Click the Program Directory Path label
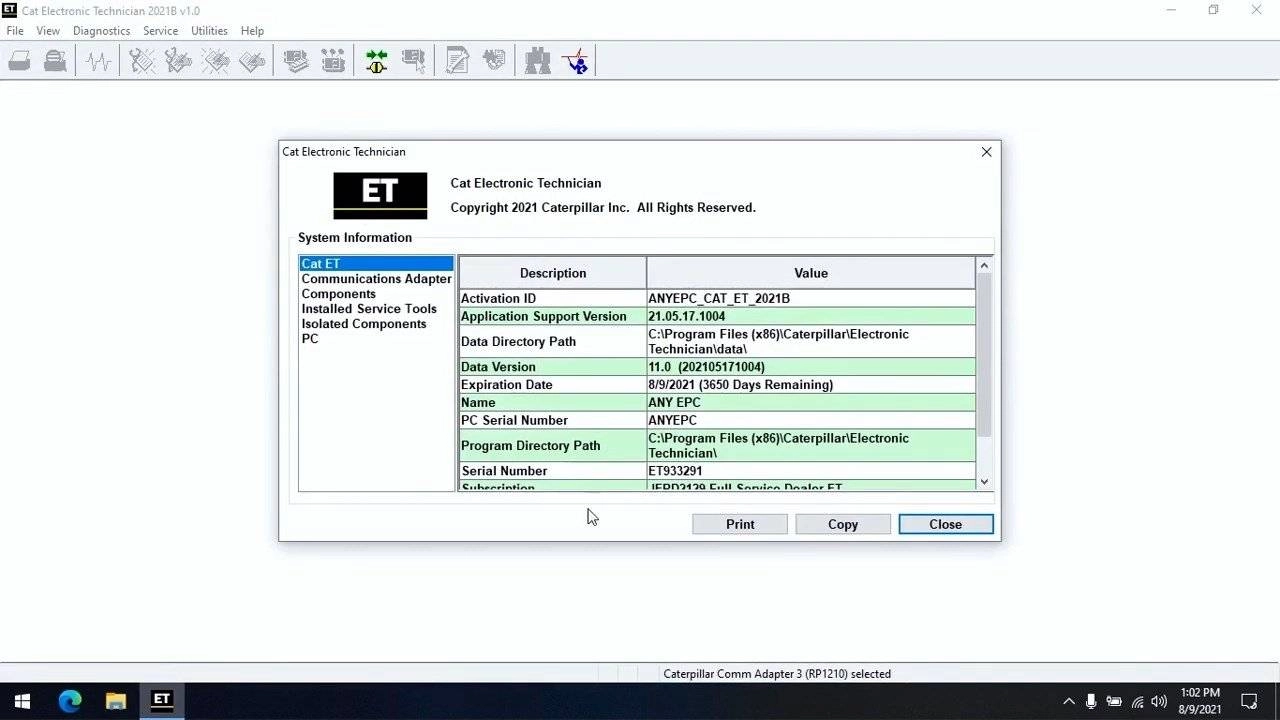This screenshot has width=1280, height=720. 530,445
